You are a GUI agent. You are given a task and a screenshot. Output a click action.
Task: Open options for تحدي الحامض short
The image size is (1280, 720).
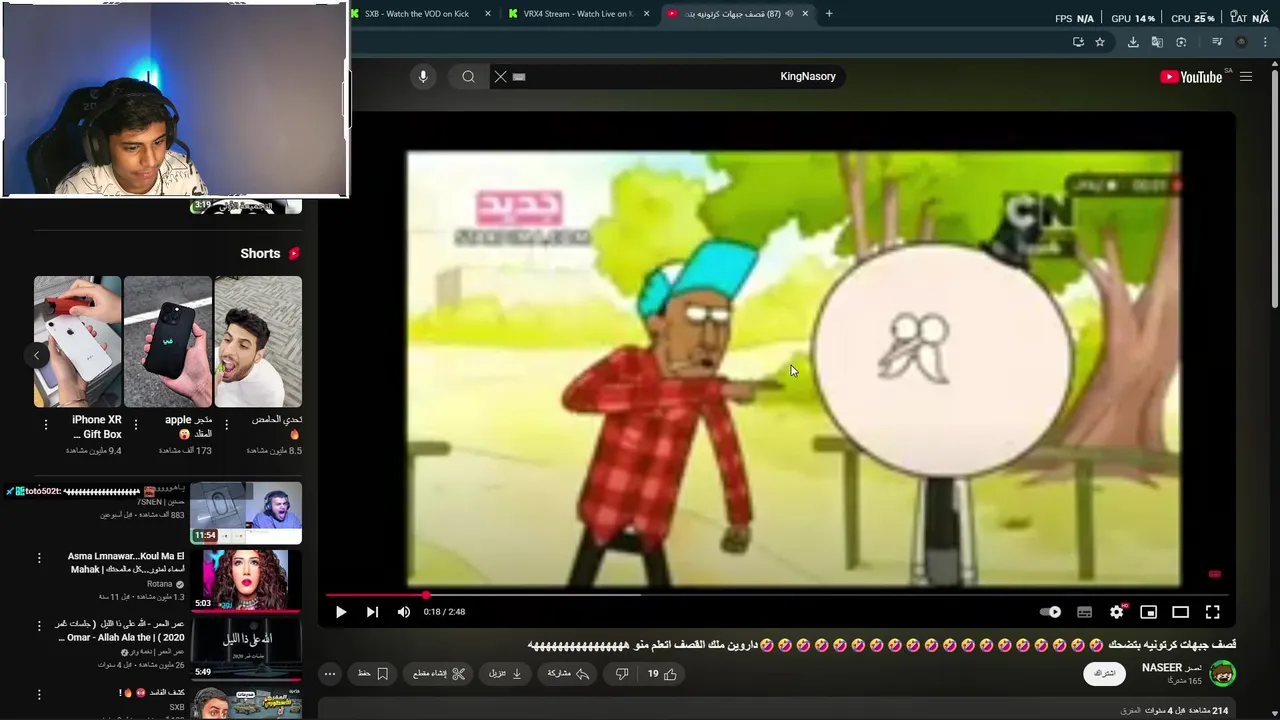click(226, 425)
